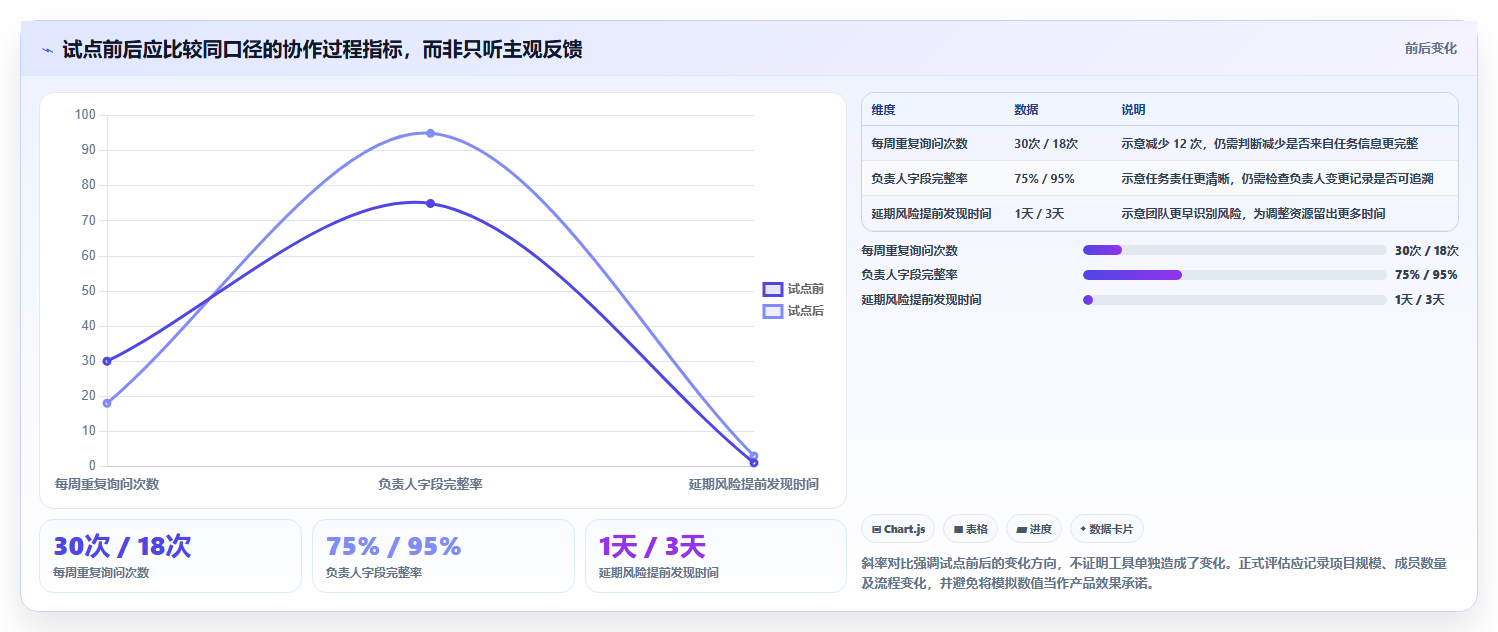Image resolution: width=1498 pixels, height=632 pixels.
Task: Click the progress value 75% / 95%
Action: tap(1426, 275)
